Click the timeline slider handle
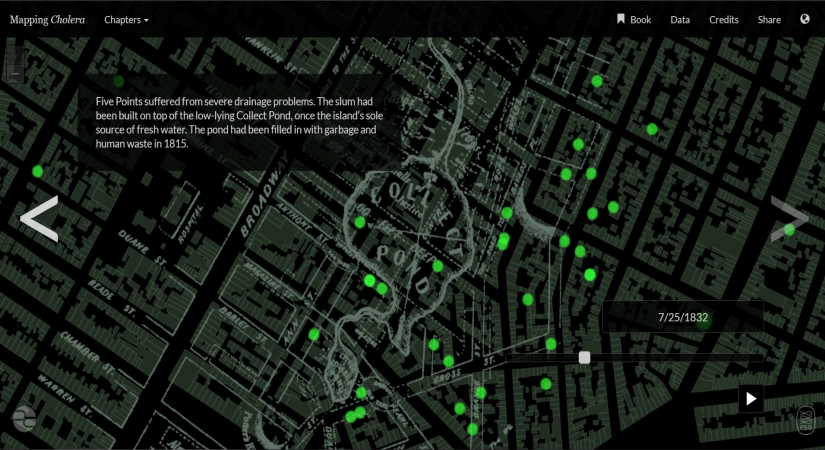825x450 pixels. pyautogui.click(x=584, y=358)
